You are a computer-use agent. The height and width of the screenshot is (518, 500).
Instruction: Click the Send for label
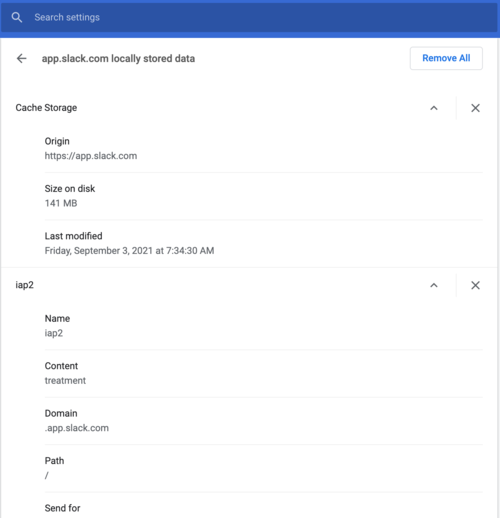[62, 508]
